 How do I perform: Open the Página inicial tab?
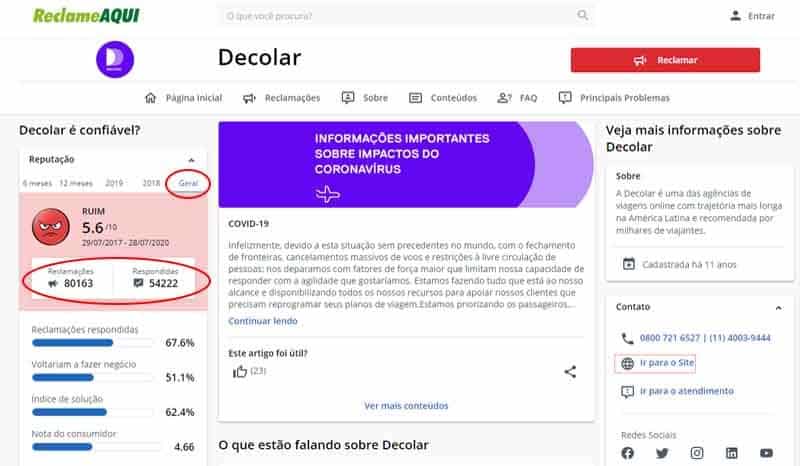193,98
